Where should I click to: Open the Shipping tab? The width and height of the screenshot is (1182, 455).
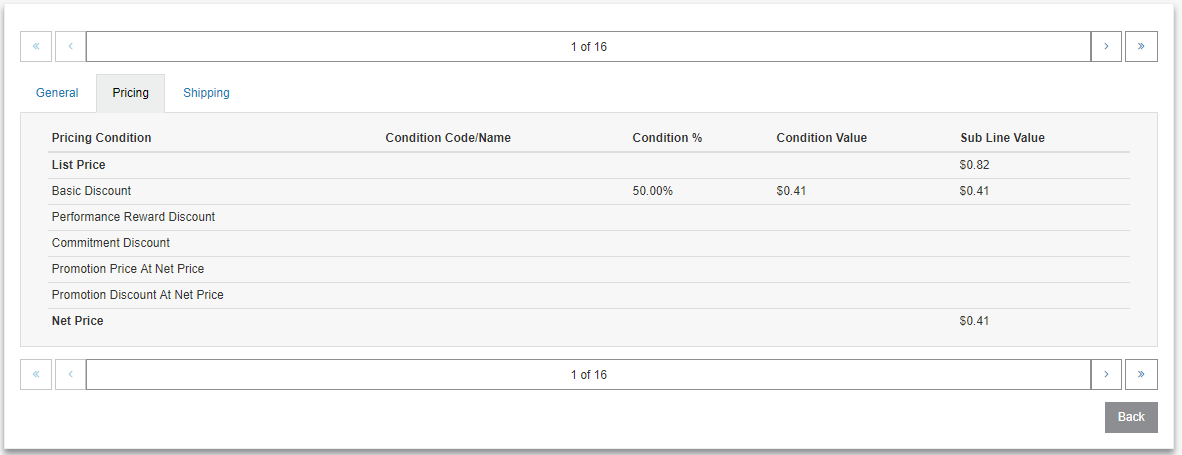click(207, 93)
